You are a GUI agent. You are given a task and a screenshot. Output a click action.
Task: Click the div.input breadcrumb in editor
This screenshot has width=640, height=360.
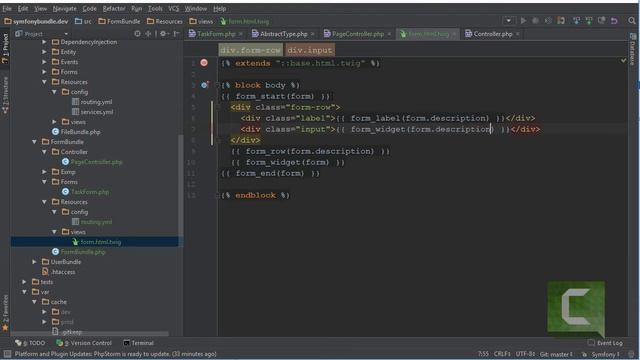(310, 50)
